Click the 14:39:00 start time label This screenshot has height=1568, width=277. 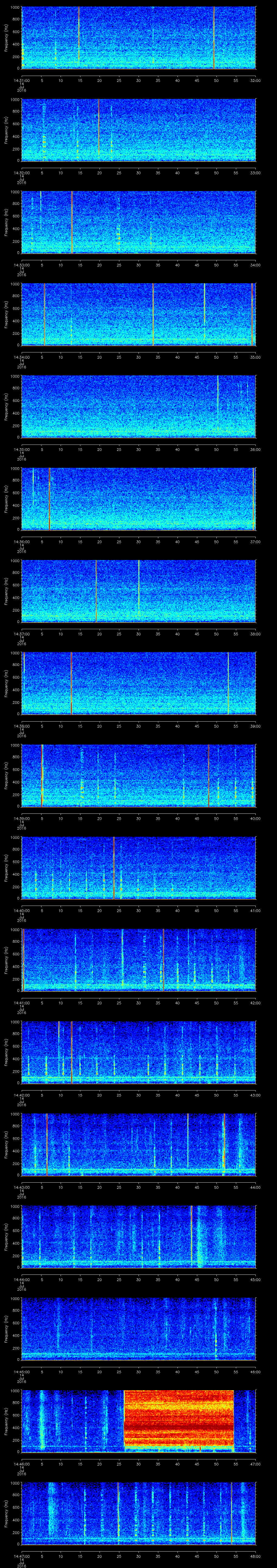[x=22, y=818]
